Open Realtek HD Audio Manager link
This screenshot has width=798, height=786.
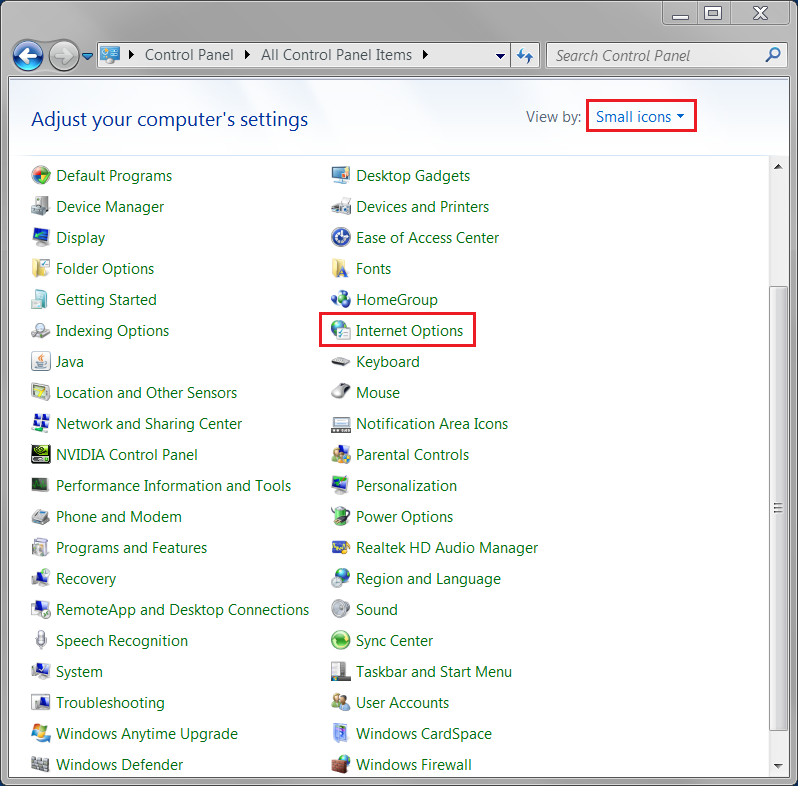pos(447,548)
